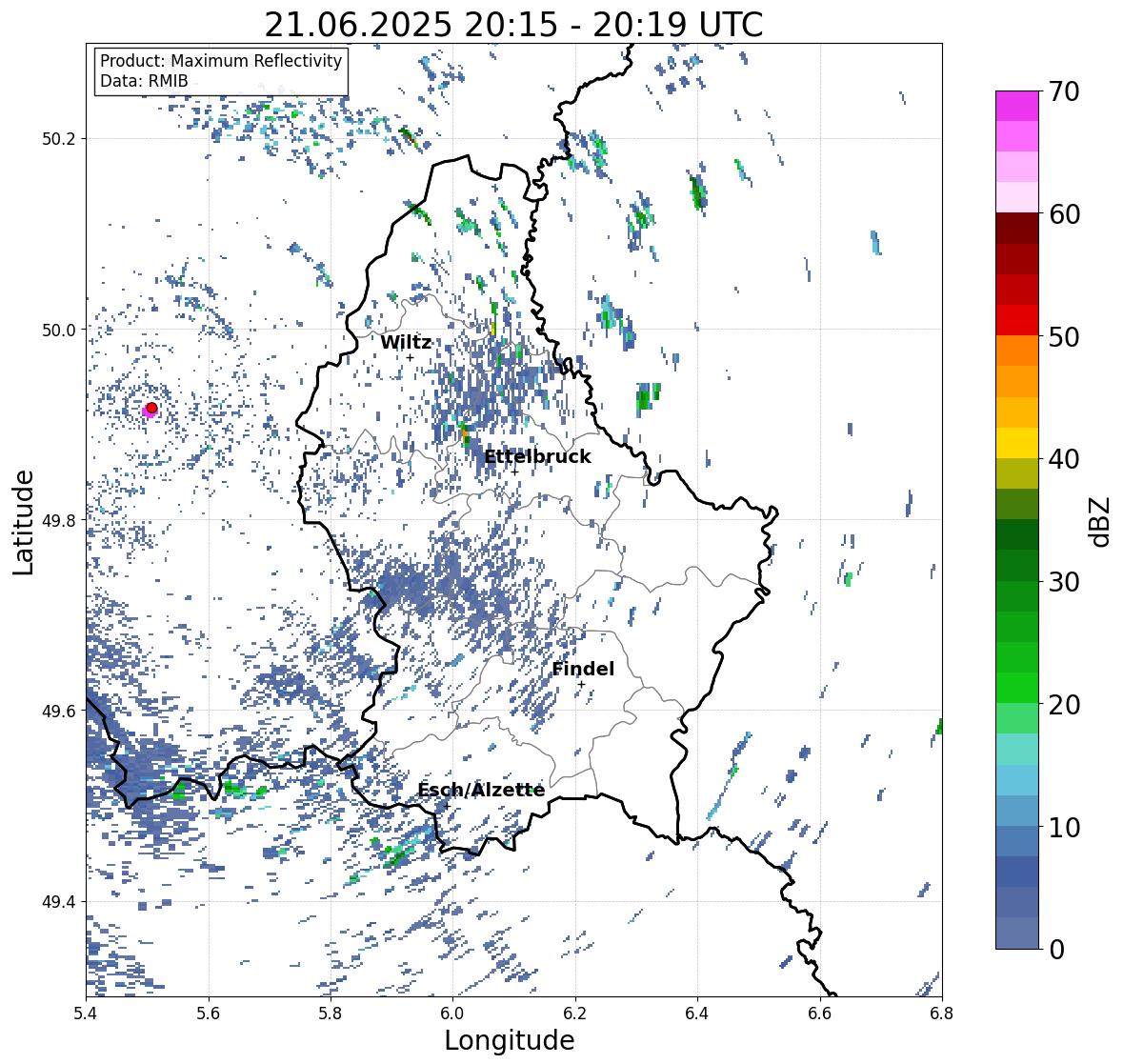
Task: Click the 6.2 longitude tick label
Action: pos(575,1013)
